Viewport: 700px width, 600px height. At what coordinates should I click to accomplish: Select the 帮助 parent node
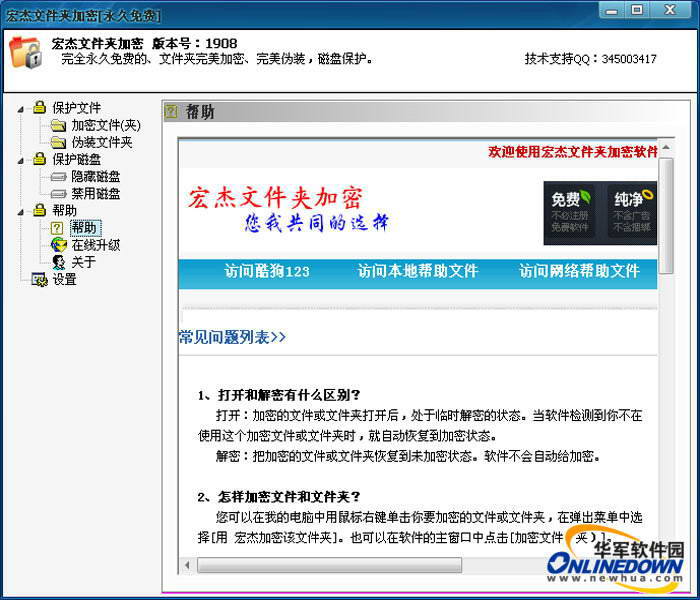tap(64, 210)
